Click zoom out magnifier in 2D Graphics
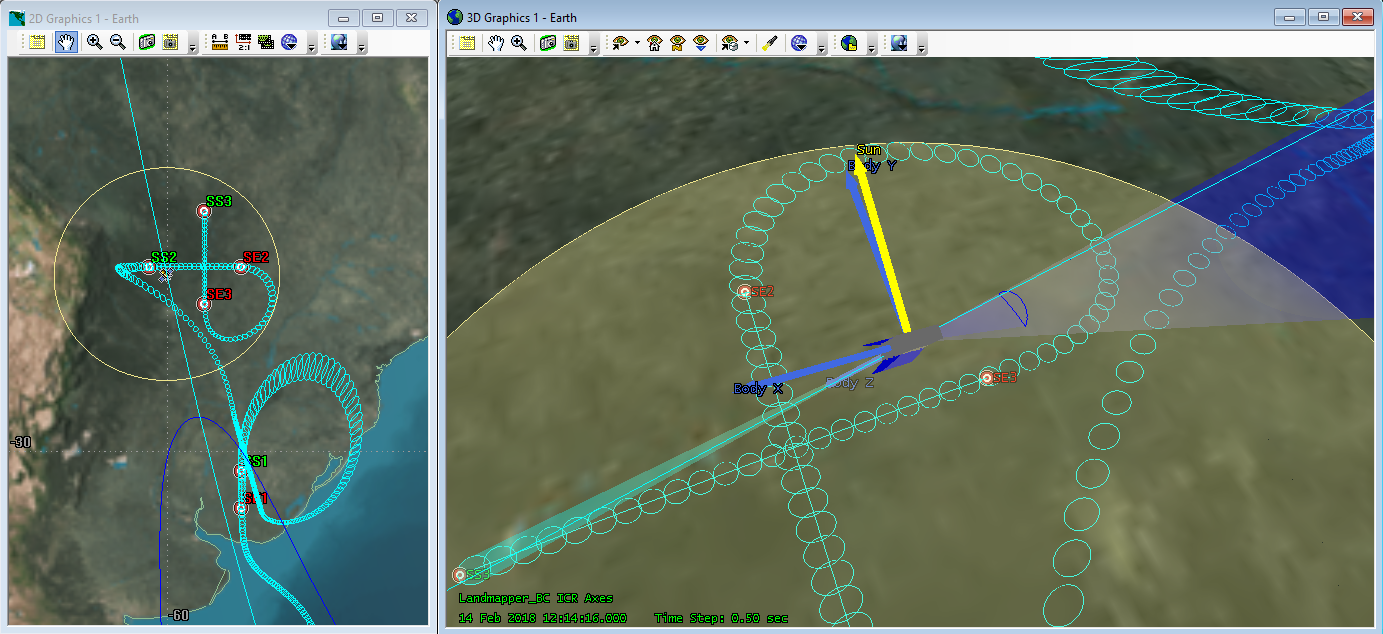The height and width of the screenshot is (634, 1383). click(x=117, y=42)
